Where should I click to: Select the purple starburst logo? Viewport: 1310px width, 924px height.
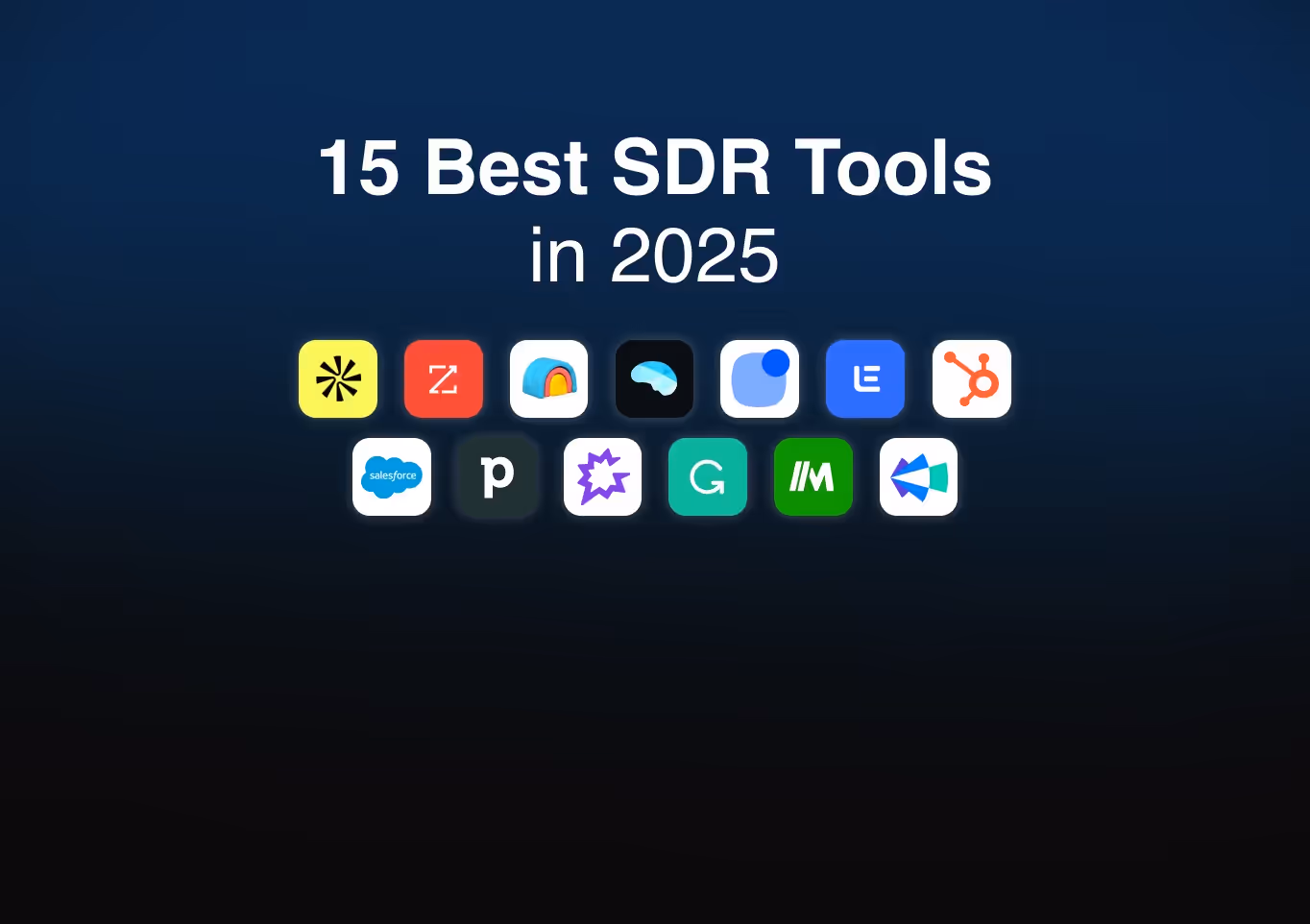pos(602,476)
